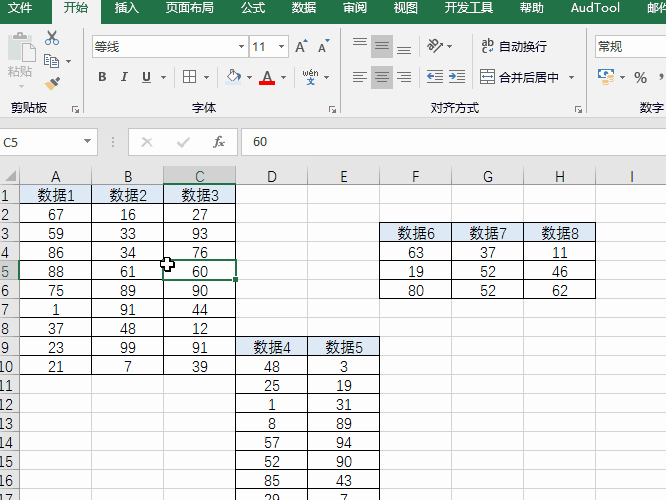
Task: Click the Select All corner triangle
Action: (x=9, y=176)
